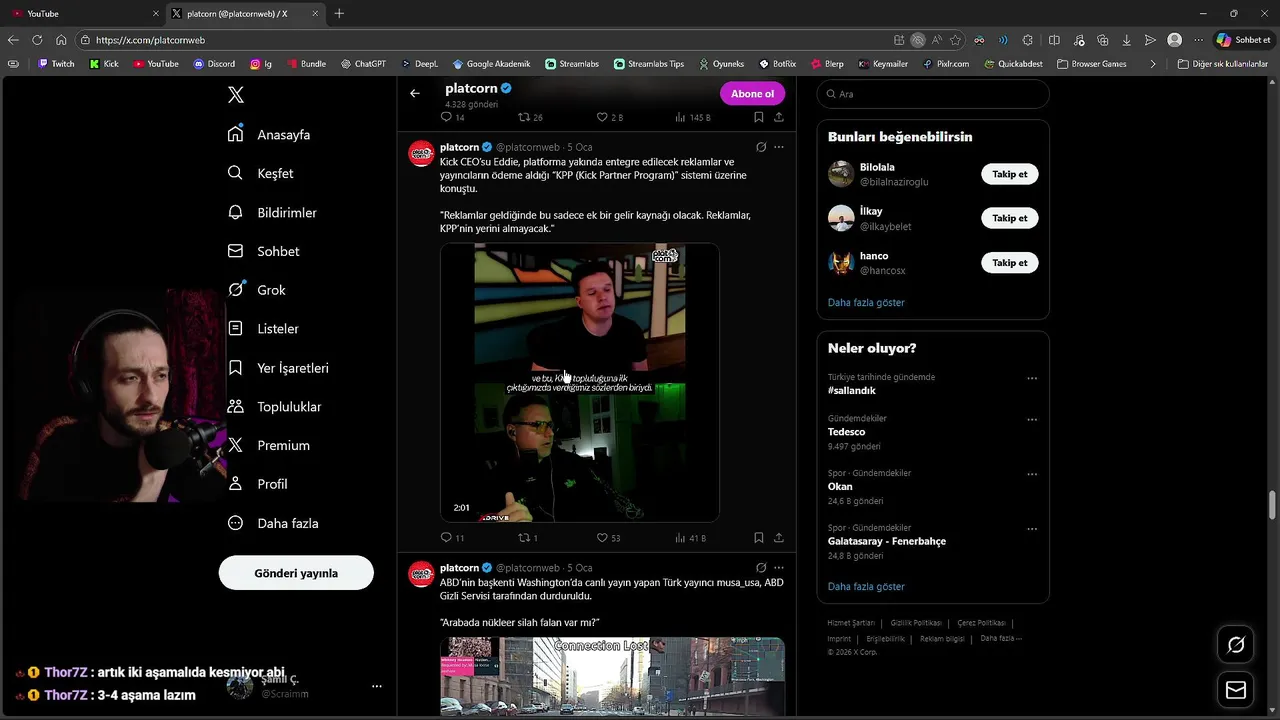Image resolution: width=1280 pixels, height=720 pixels.
Task: Open more menu on Washington post
Action: pos(779,568)
